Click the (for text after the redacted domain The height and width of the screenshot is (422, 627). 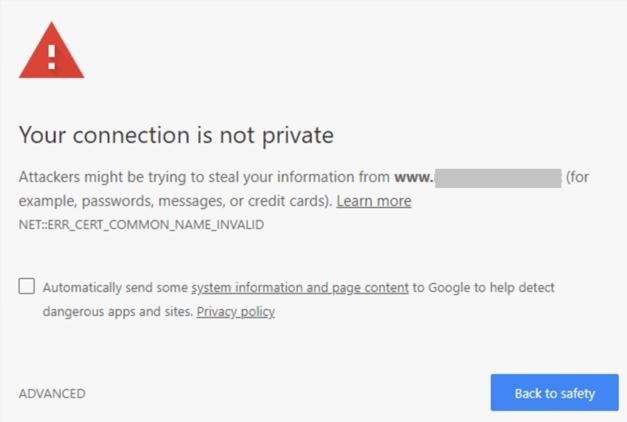point(577,177)
